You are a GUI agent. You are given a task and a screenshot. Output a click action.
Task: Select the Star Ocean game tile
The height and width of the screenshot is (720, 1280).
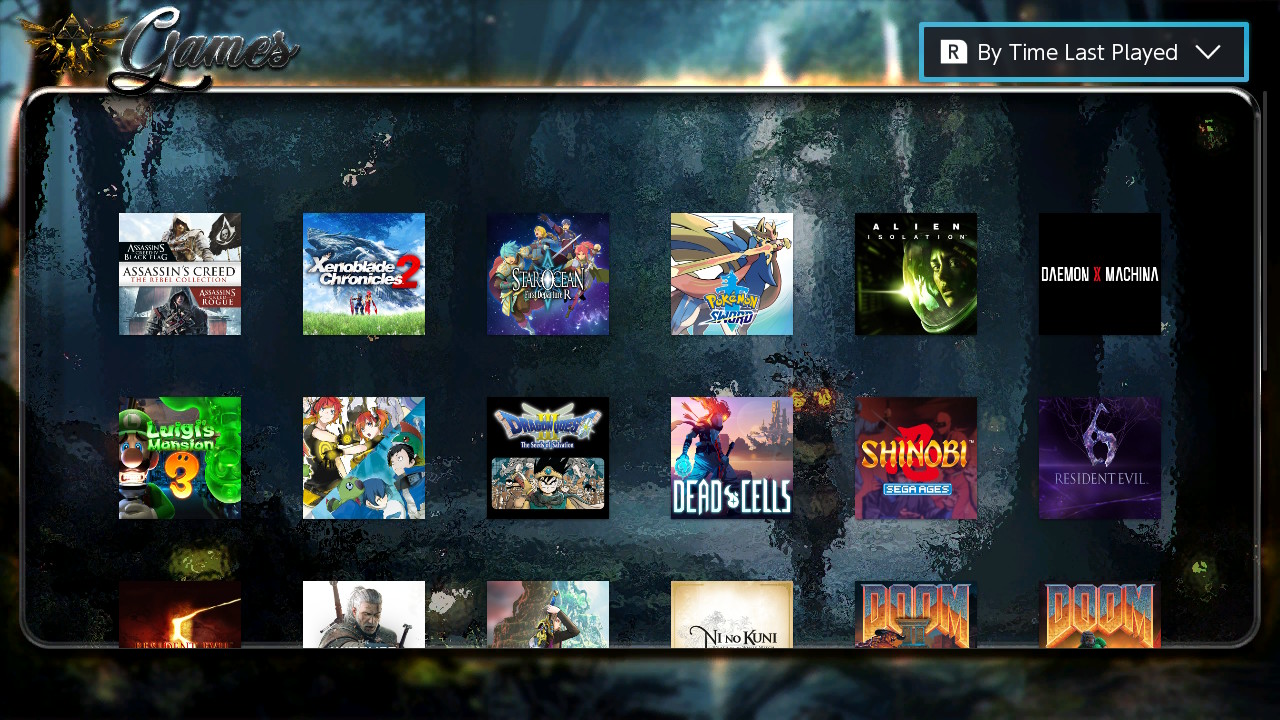pyautogui.click(x=548, y=274)
